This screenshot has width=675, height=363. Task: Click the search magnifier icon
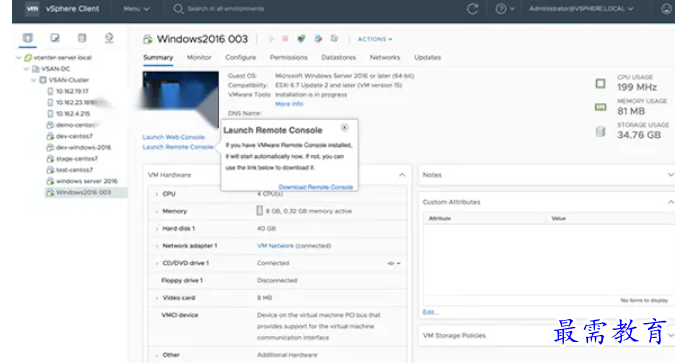pyautogui.click(x=178, y=9)
